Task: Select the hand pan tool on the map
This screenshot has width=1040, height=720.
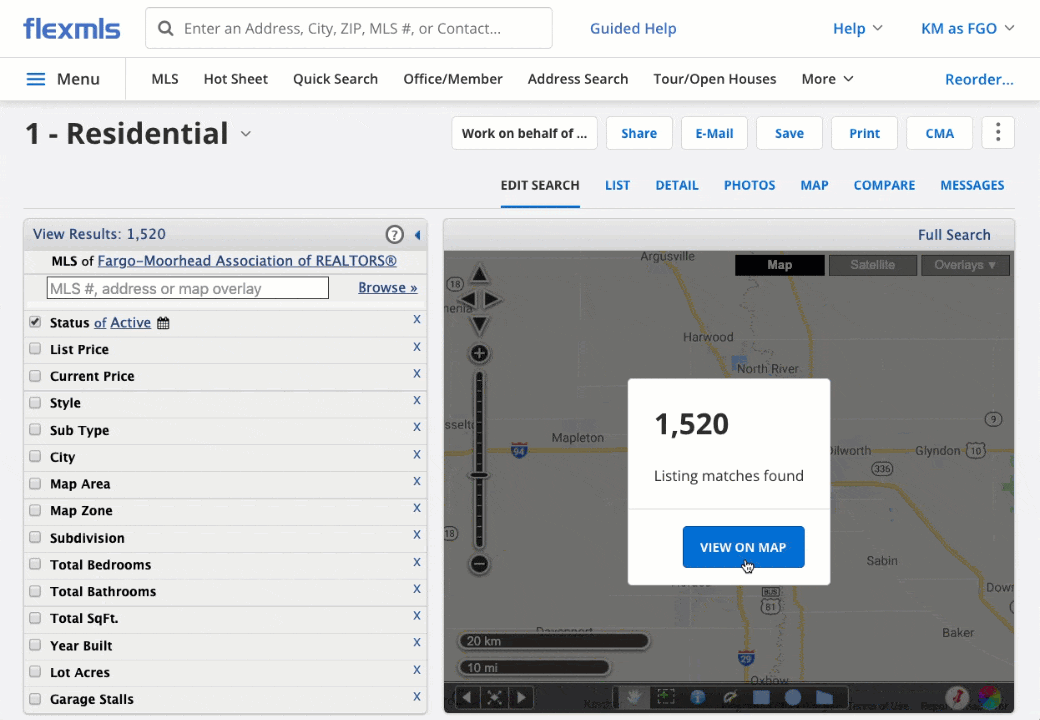Action: [635, 697]
